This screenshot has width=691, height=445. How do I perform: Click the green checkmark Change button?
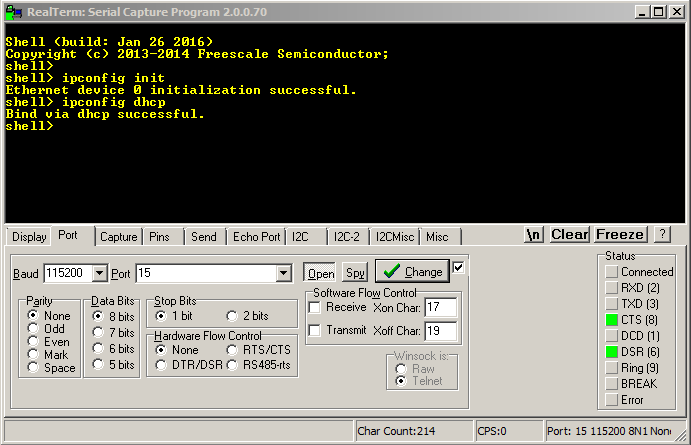[412, 271]
